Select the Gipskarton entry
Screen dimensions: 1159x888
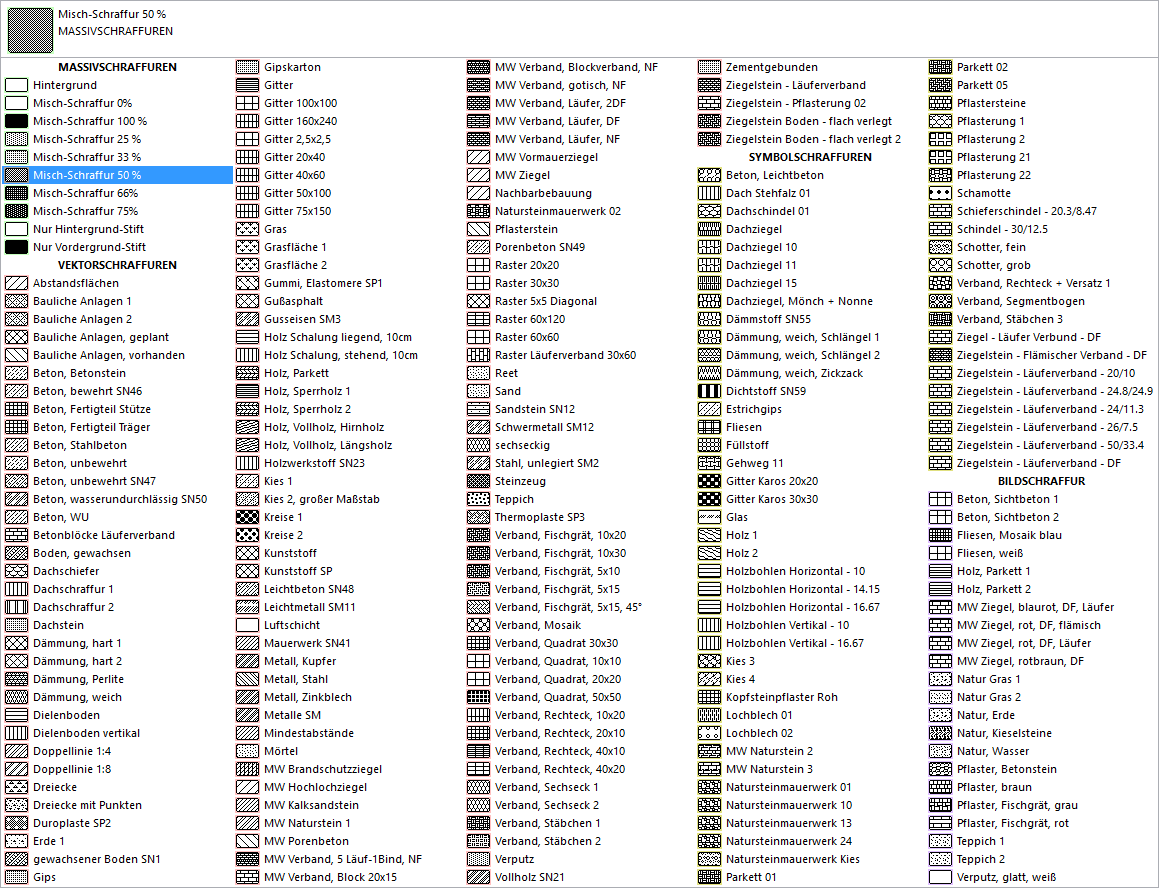point(293,67)
